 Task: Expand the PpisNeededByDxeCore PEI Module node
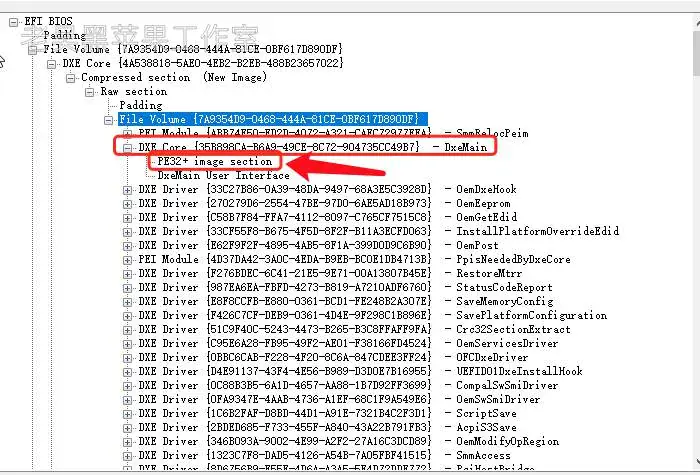point(128,260)
